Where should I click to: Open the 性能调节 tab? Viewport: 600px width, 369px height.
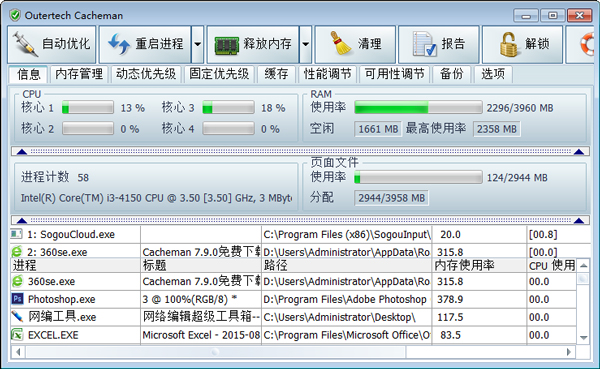pyautogui.click(x=328, y=73)
